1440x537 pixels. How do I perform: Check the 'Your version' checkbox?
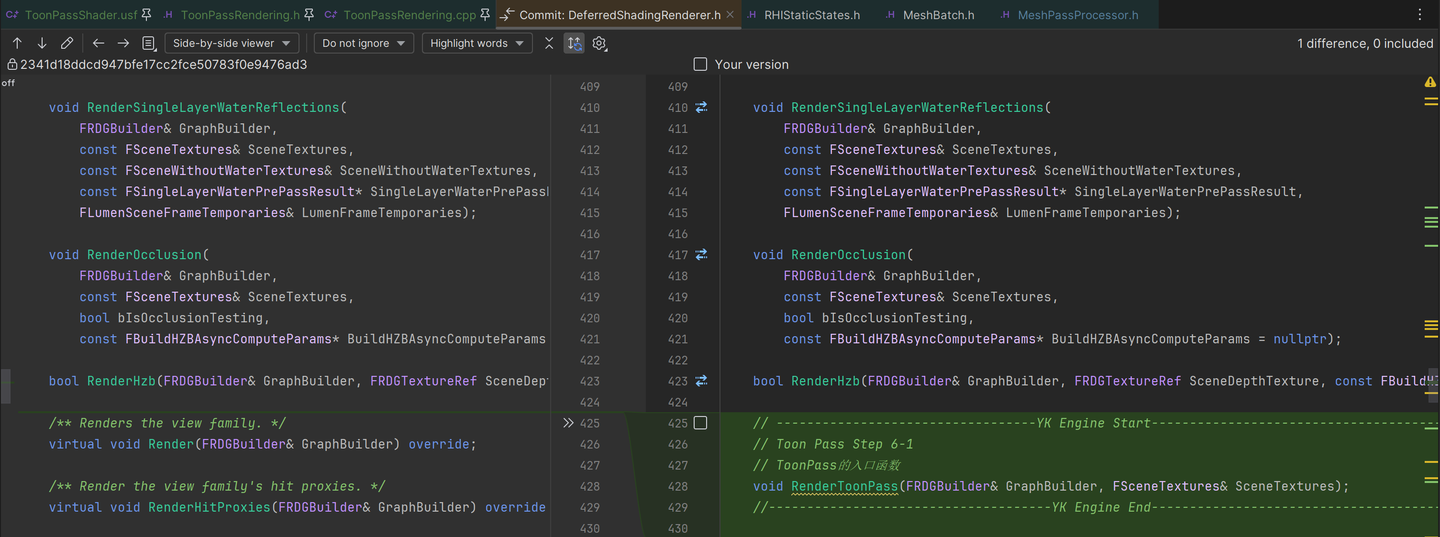[x=700, y=64]
